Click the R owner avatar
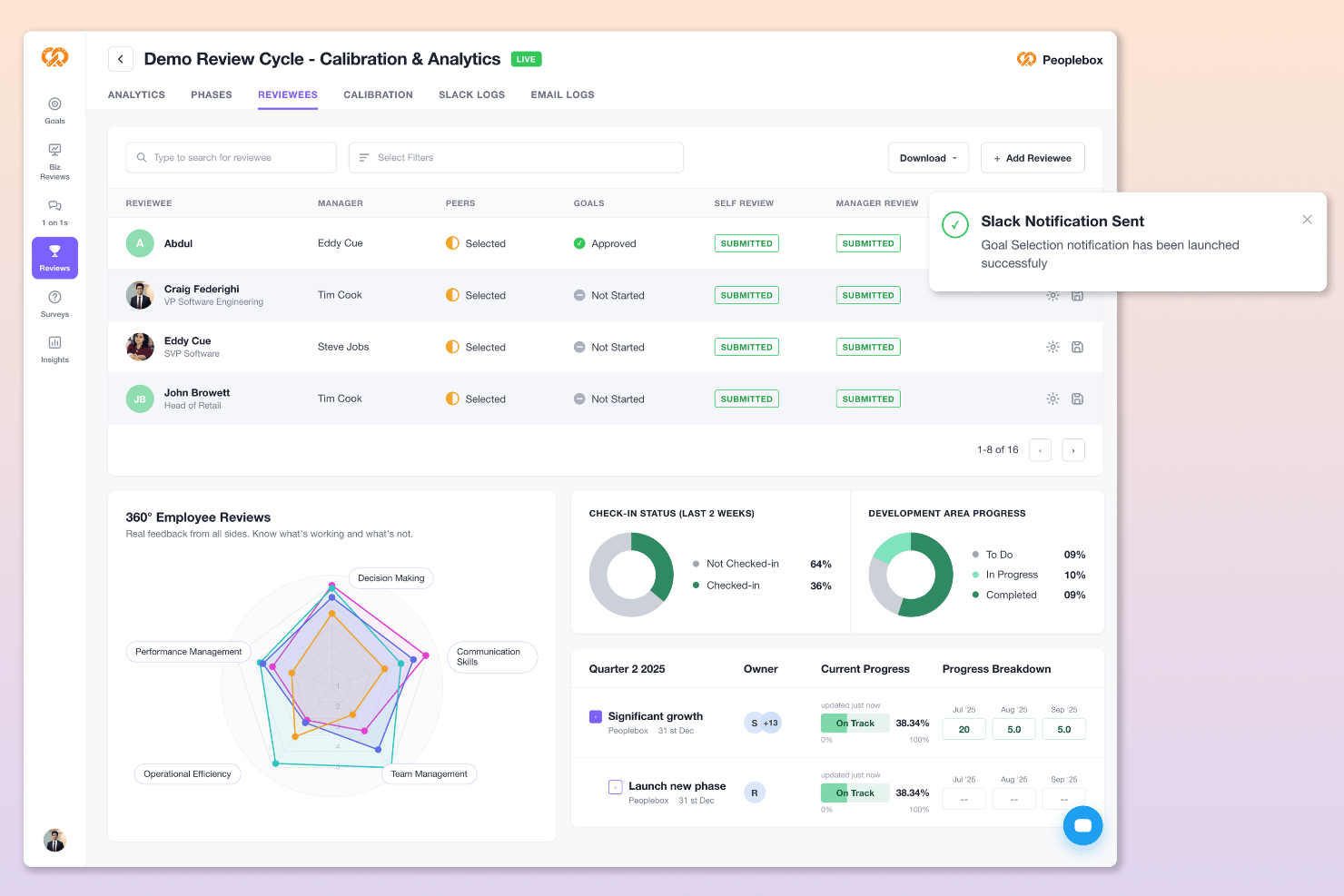1344x896 pixels. coord(754,793)
